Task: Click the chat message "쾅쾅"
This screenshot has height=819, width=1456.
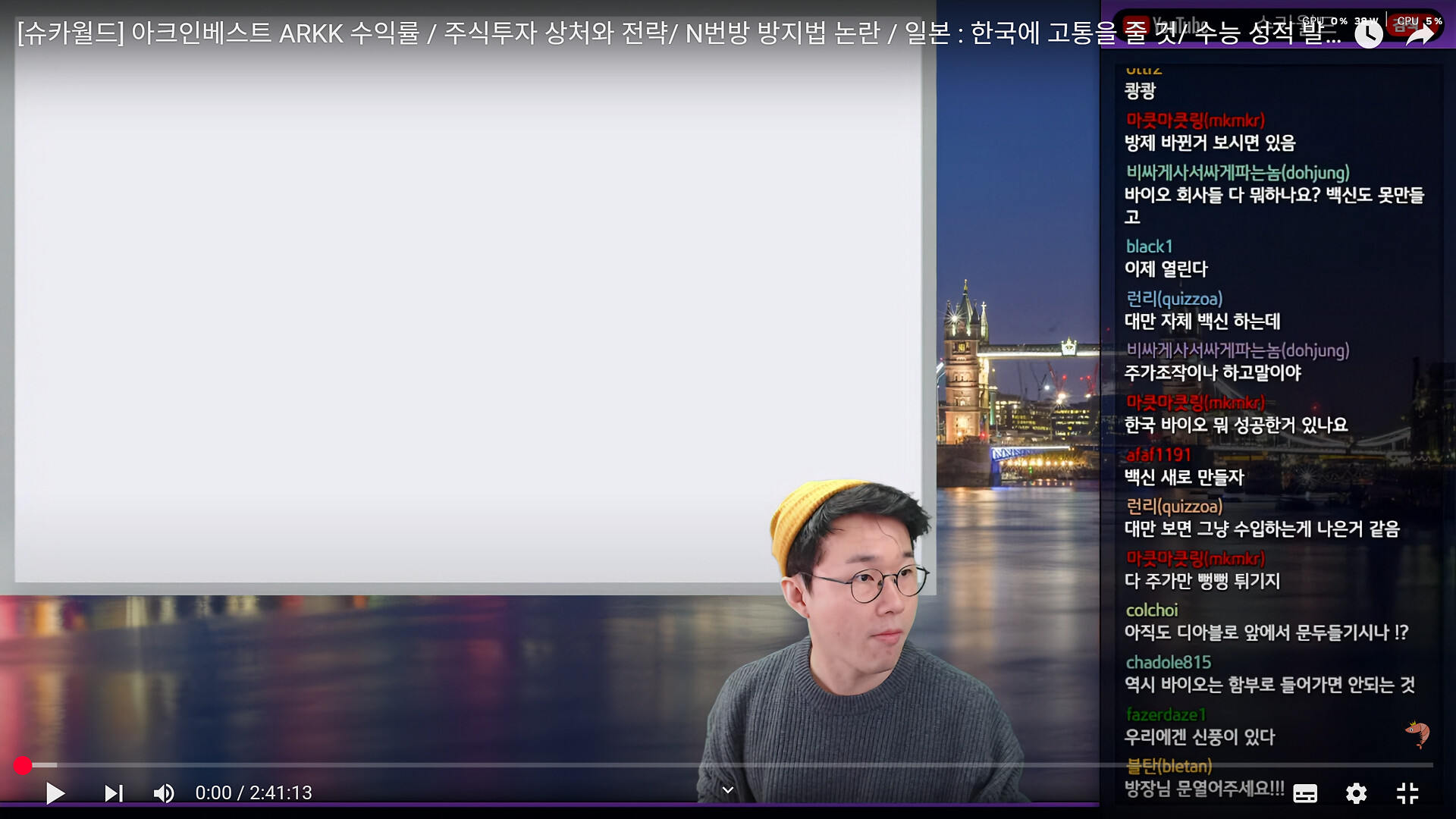Action: pyautogui.click(x=1140, y=91)
